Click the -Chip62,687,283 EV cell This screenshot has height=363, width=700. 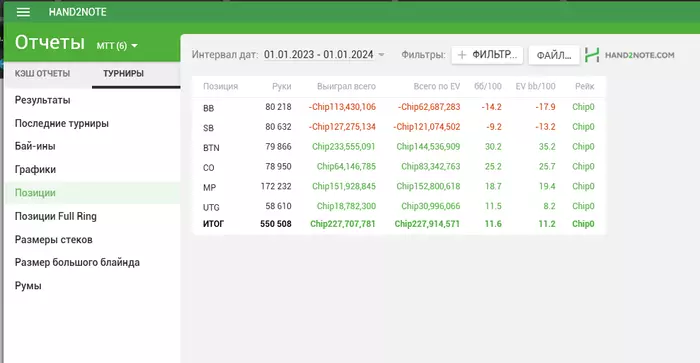429,107
